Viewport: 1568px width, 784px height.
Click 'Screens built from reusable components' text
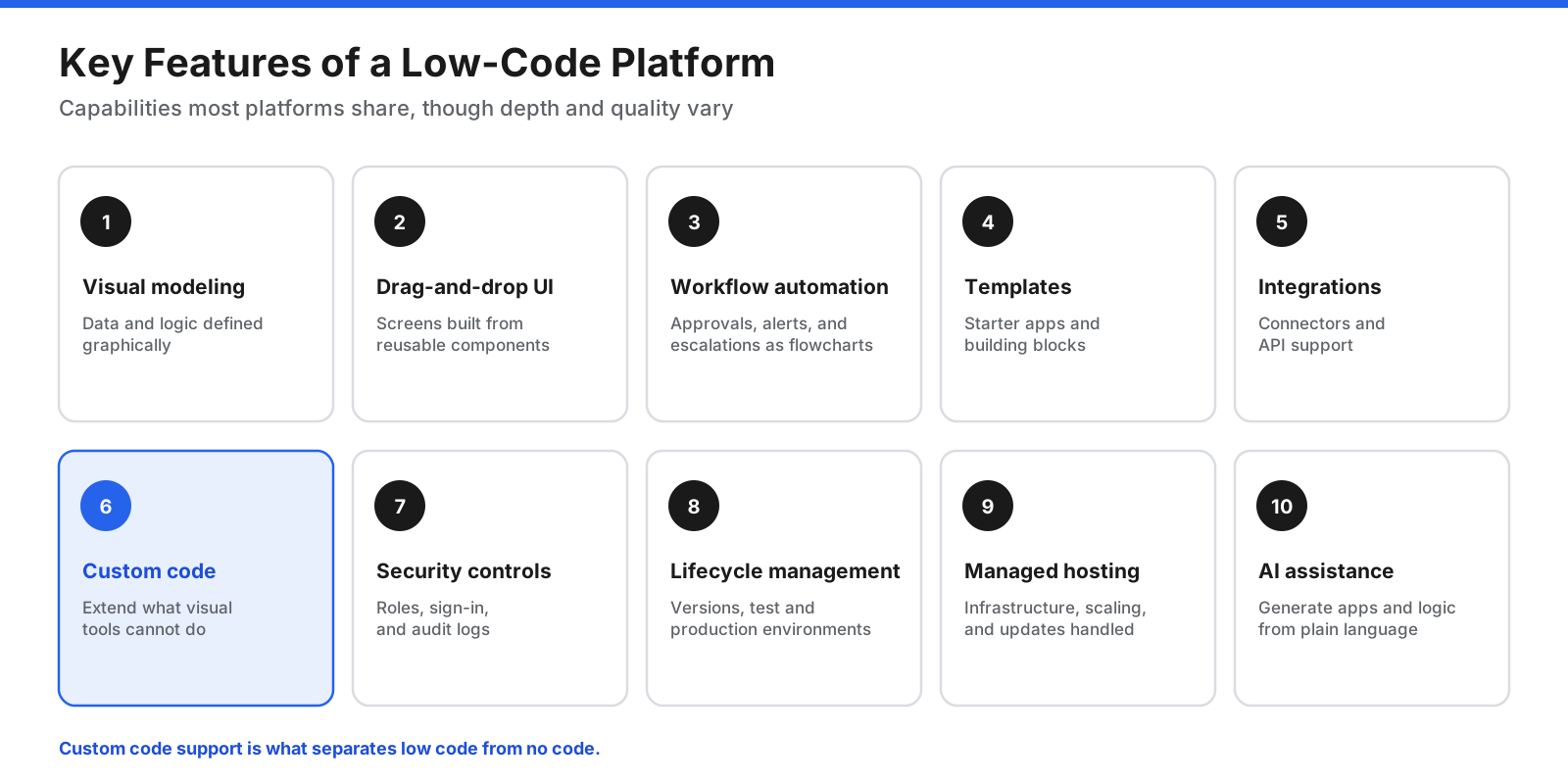pyautogui.click(x=463, y=334)
